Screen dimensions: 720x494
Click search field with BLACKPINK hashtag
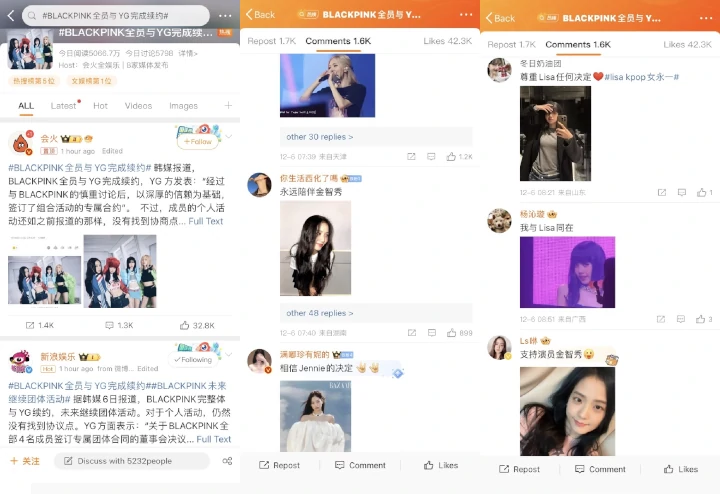coord(116,16)
